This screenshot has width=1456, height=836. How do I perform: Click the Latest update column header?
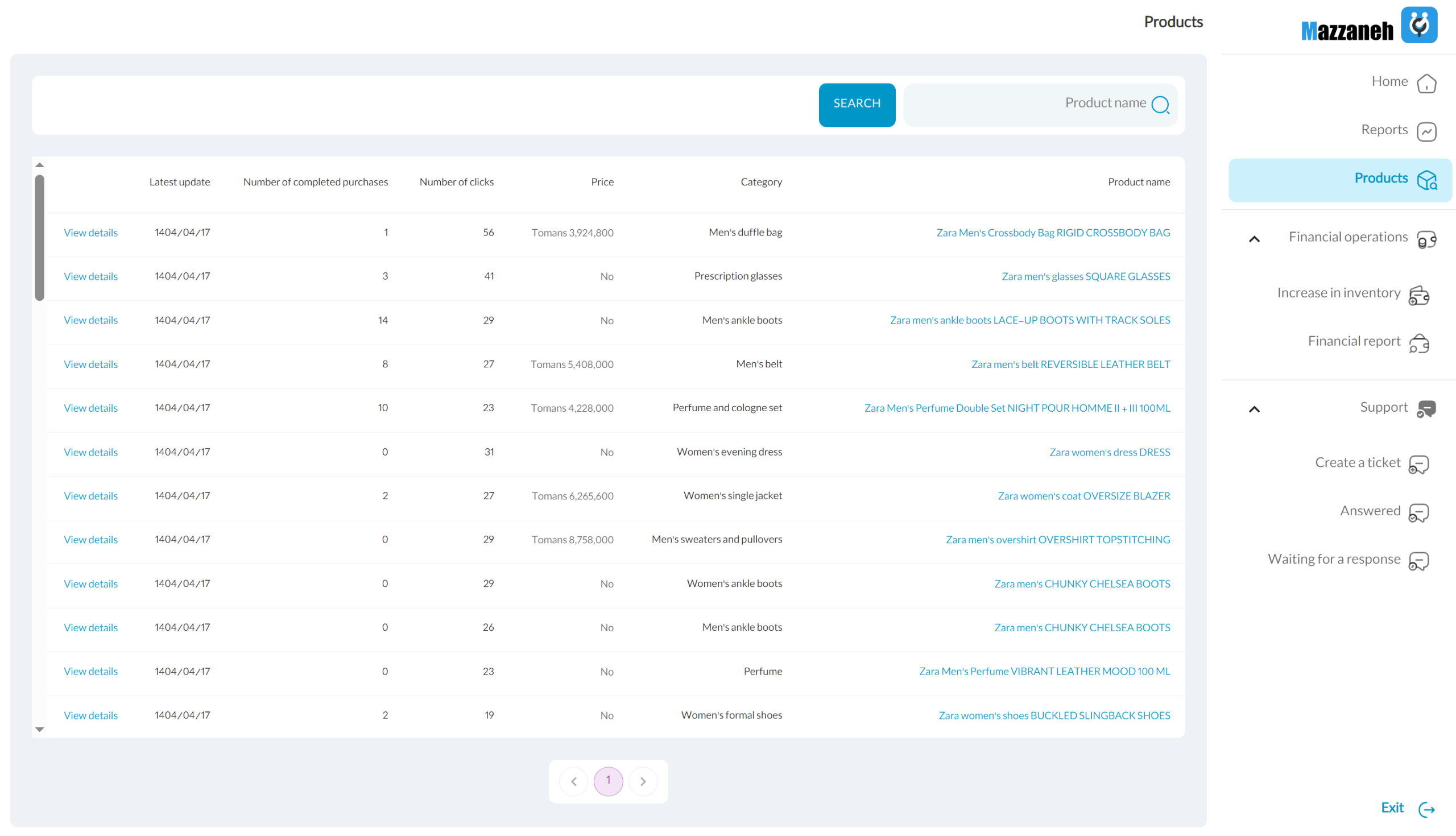(x=180, y=181)
